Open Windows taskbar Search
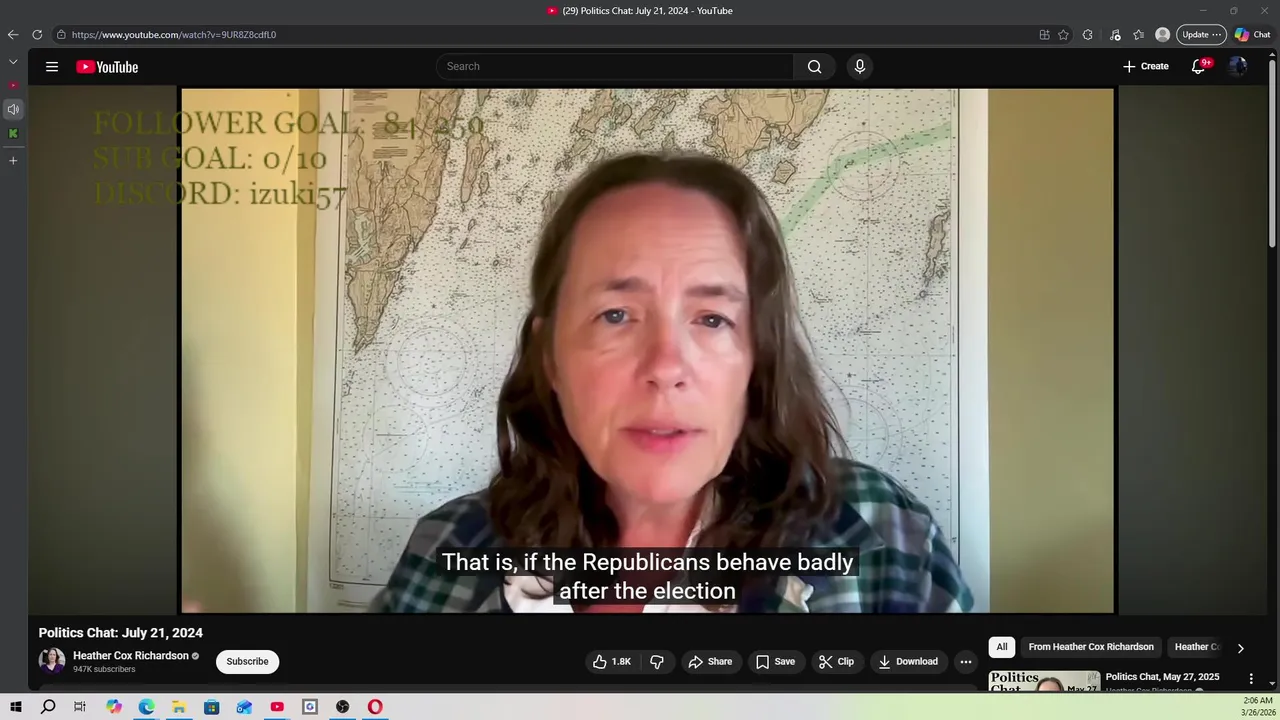1280x720 pixels. pyautogui.click(x=48, y=707)
